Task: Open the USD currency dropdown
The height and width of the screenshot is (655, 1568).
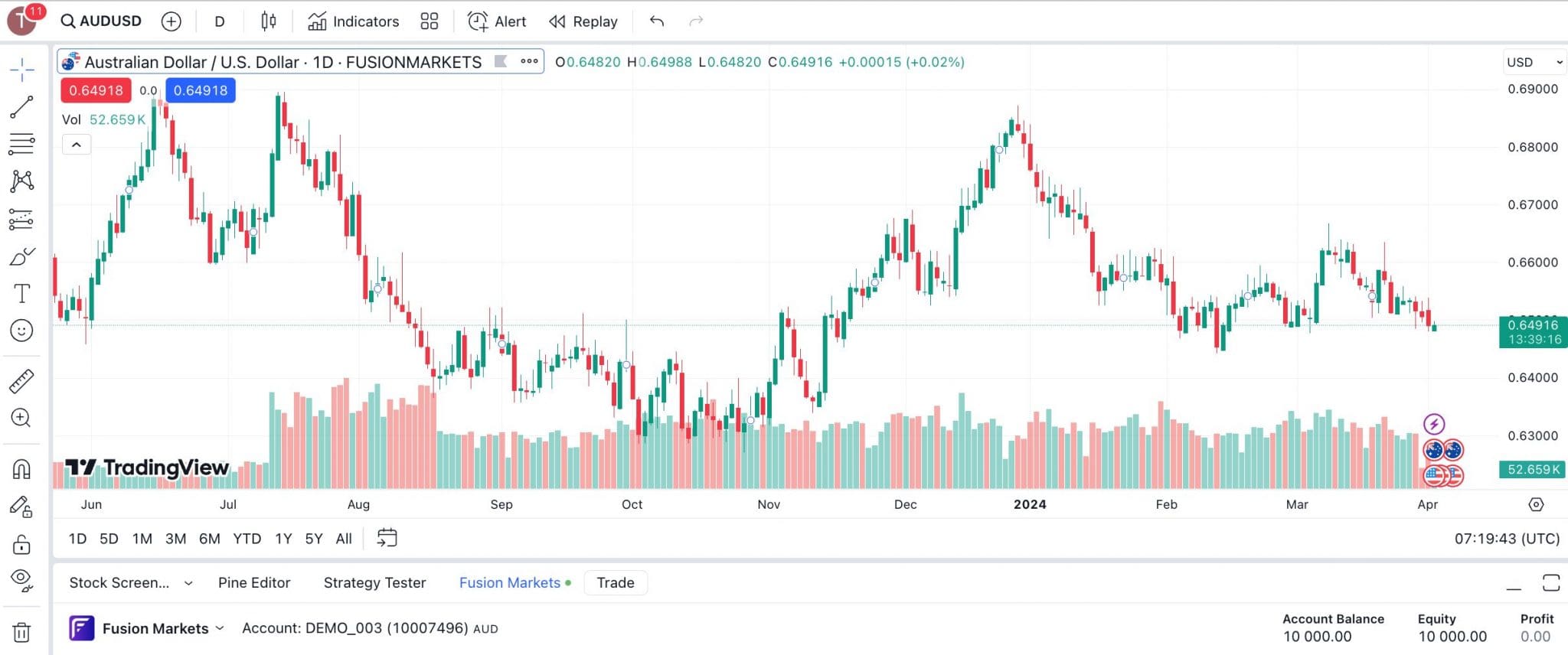Action: 1534,62
